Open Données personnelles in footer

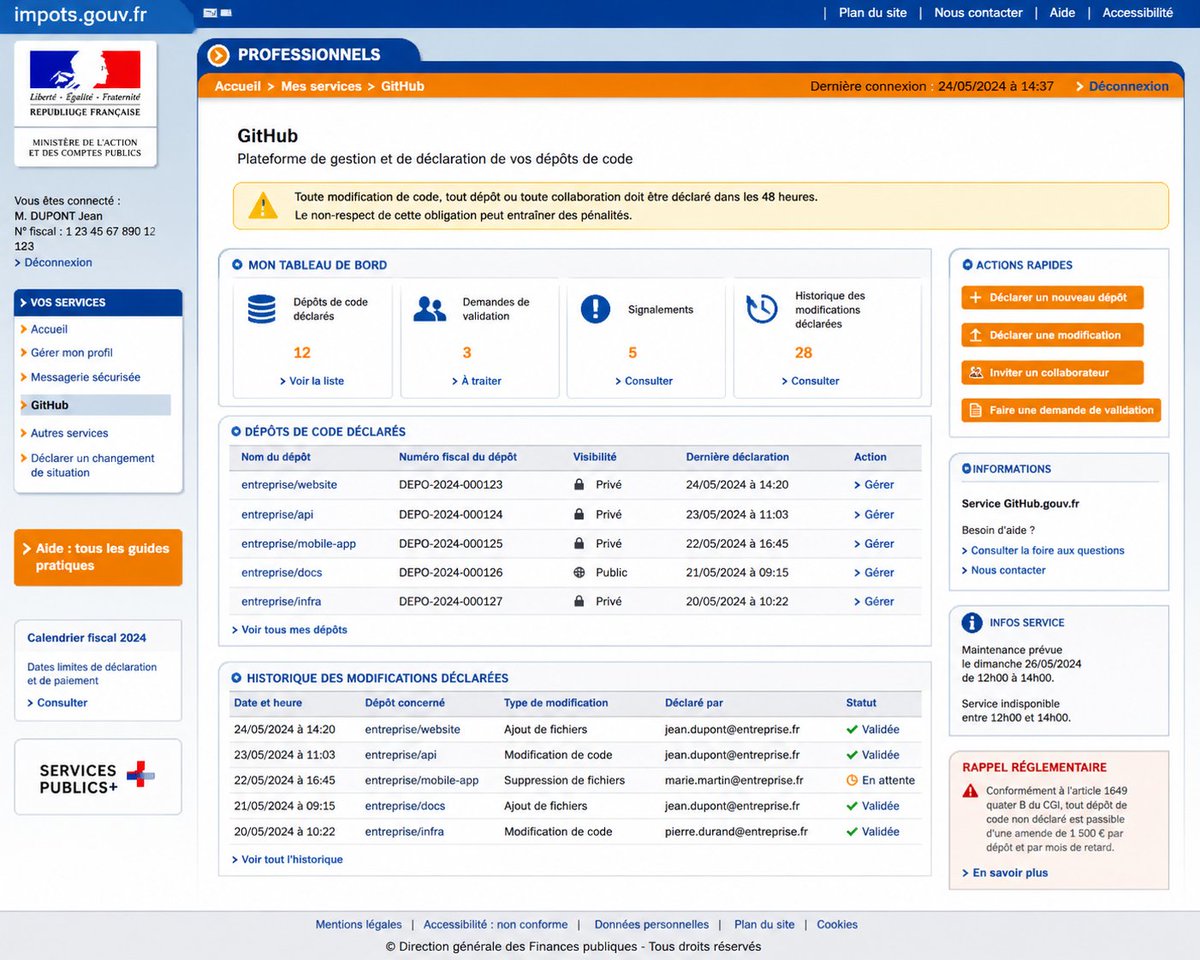pos(652,925)
